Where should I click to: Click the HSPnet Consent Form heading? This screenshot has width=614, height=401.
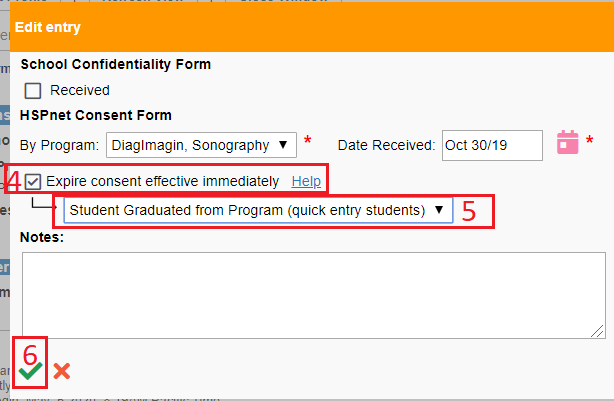96,116
